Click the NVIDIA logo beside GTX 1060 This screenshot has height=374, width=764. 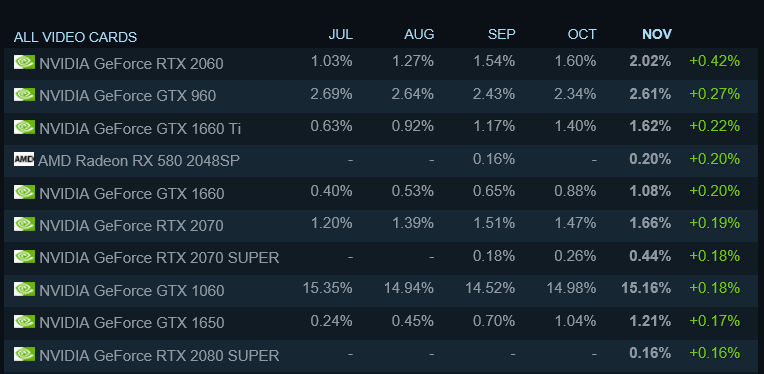click(24, 289)
